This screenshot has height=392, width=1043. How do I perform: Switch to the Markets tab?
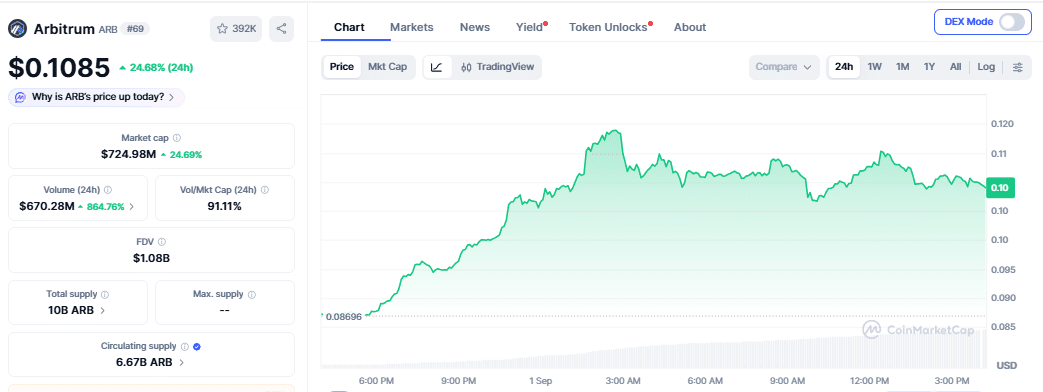(x=412, y=27)
